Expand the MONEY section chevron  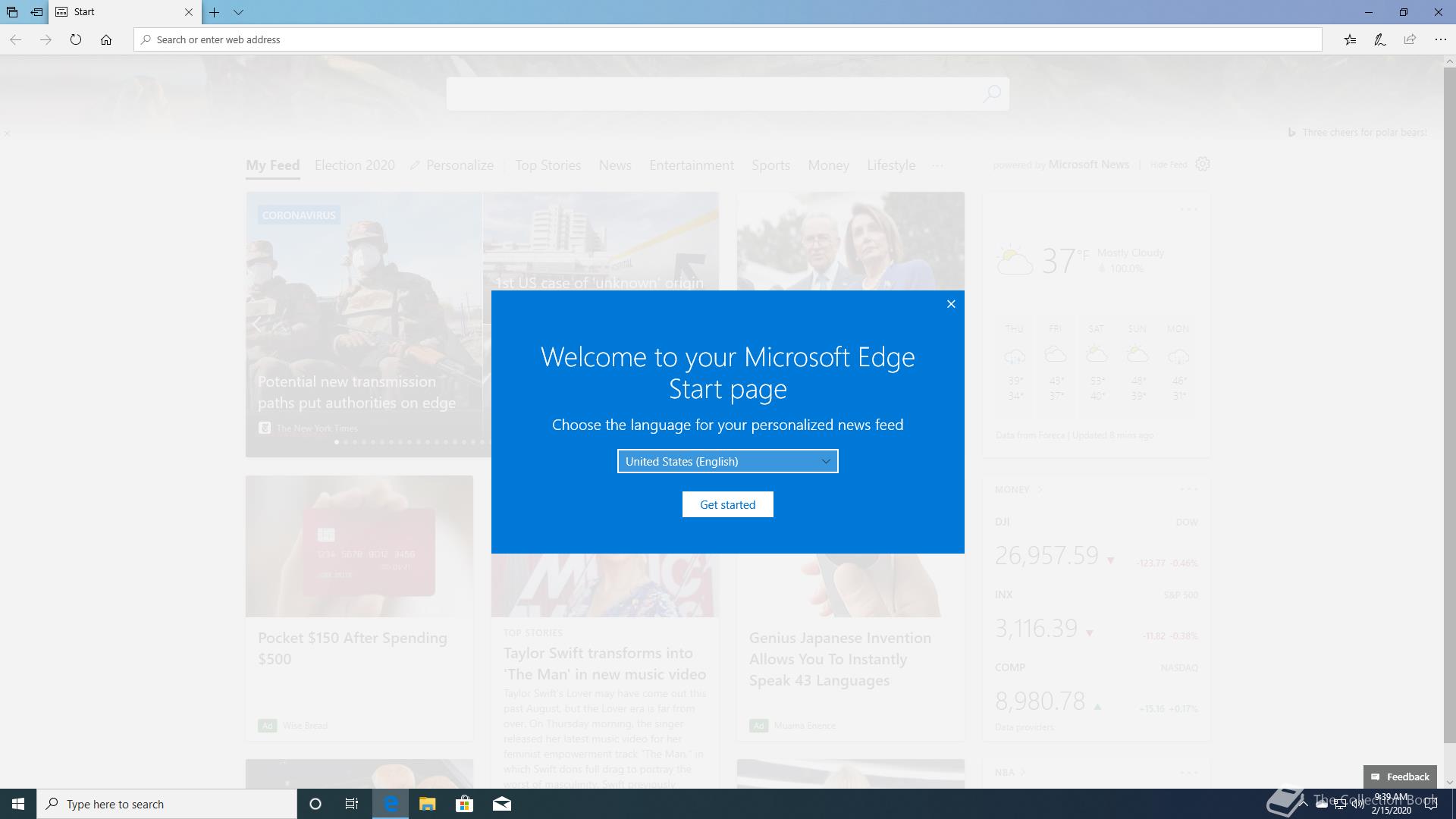pyautogui.click(x=1040, y=490)
